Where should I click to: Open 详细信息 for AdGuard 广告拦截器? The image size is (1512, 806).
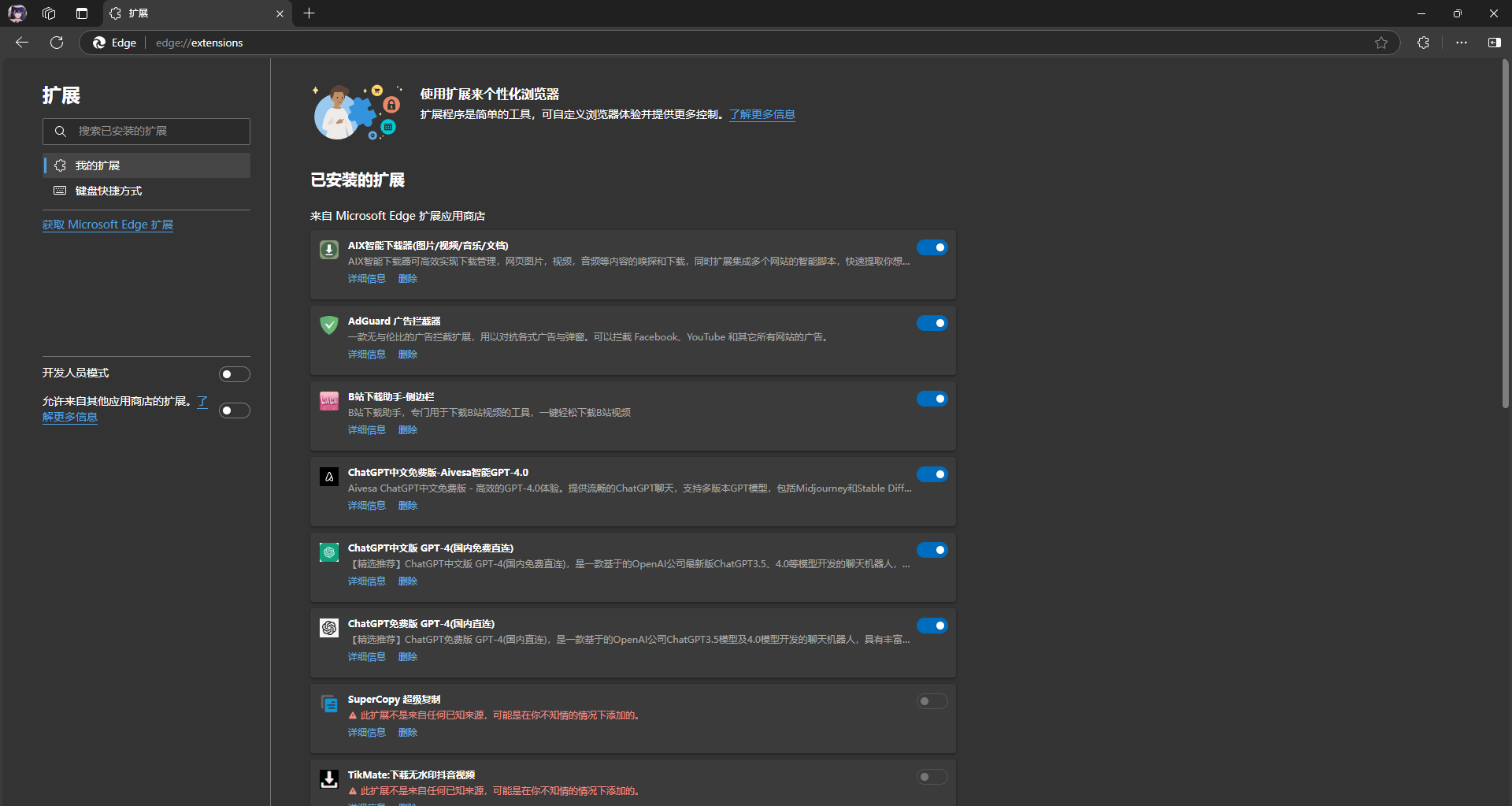coord(367,355)
